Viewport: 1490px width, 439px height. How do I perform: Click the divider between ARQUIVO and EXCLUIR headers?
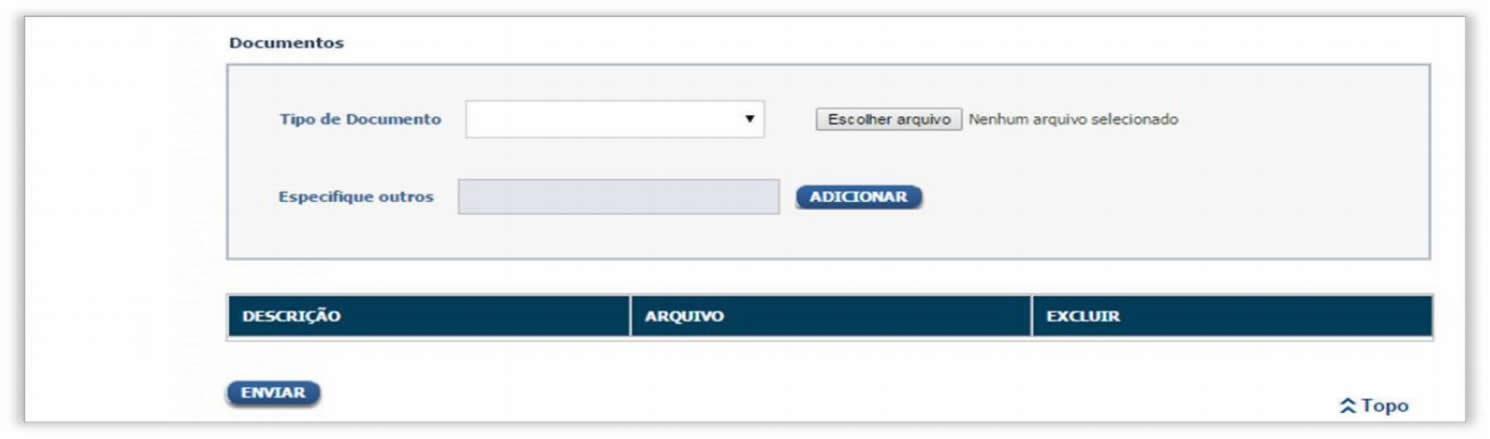(1032, 316)
